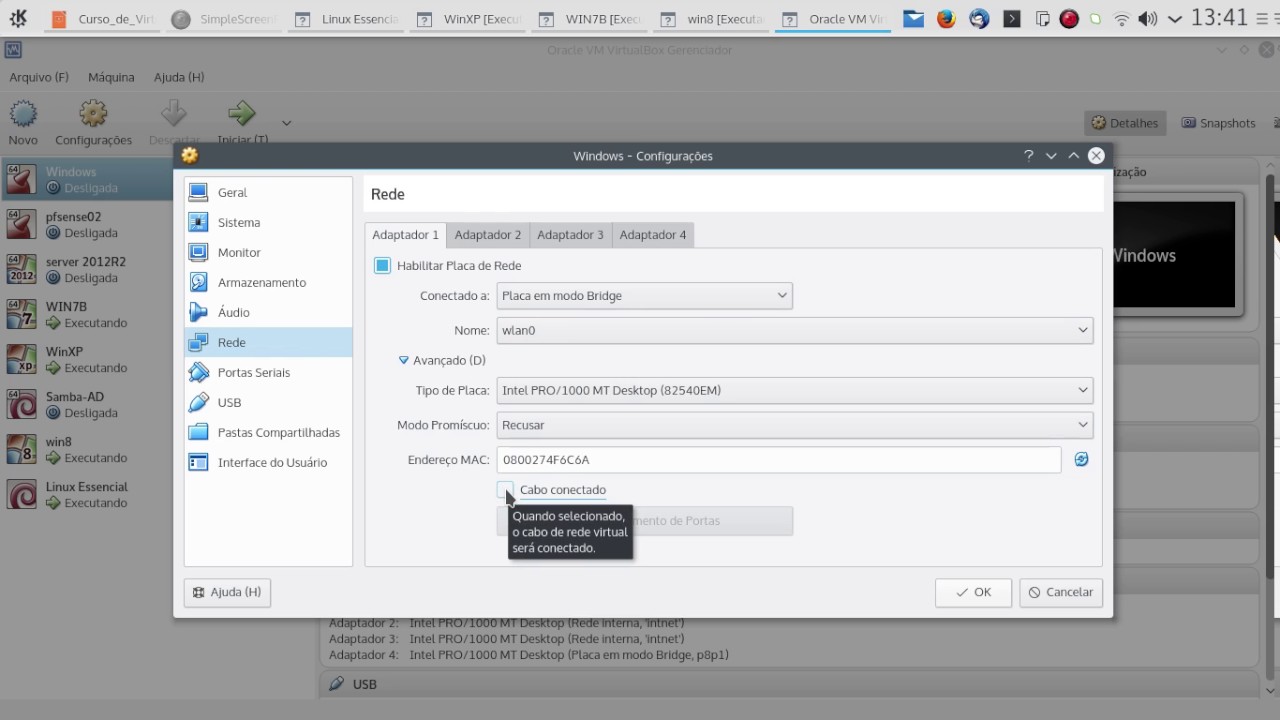Click the Wi-Fi network tray icon
Viewport: 1280px width, 720px height.
1122,18
